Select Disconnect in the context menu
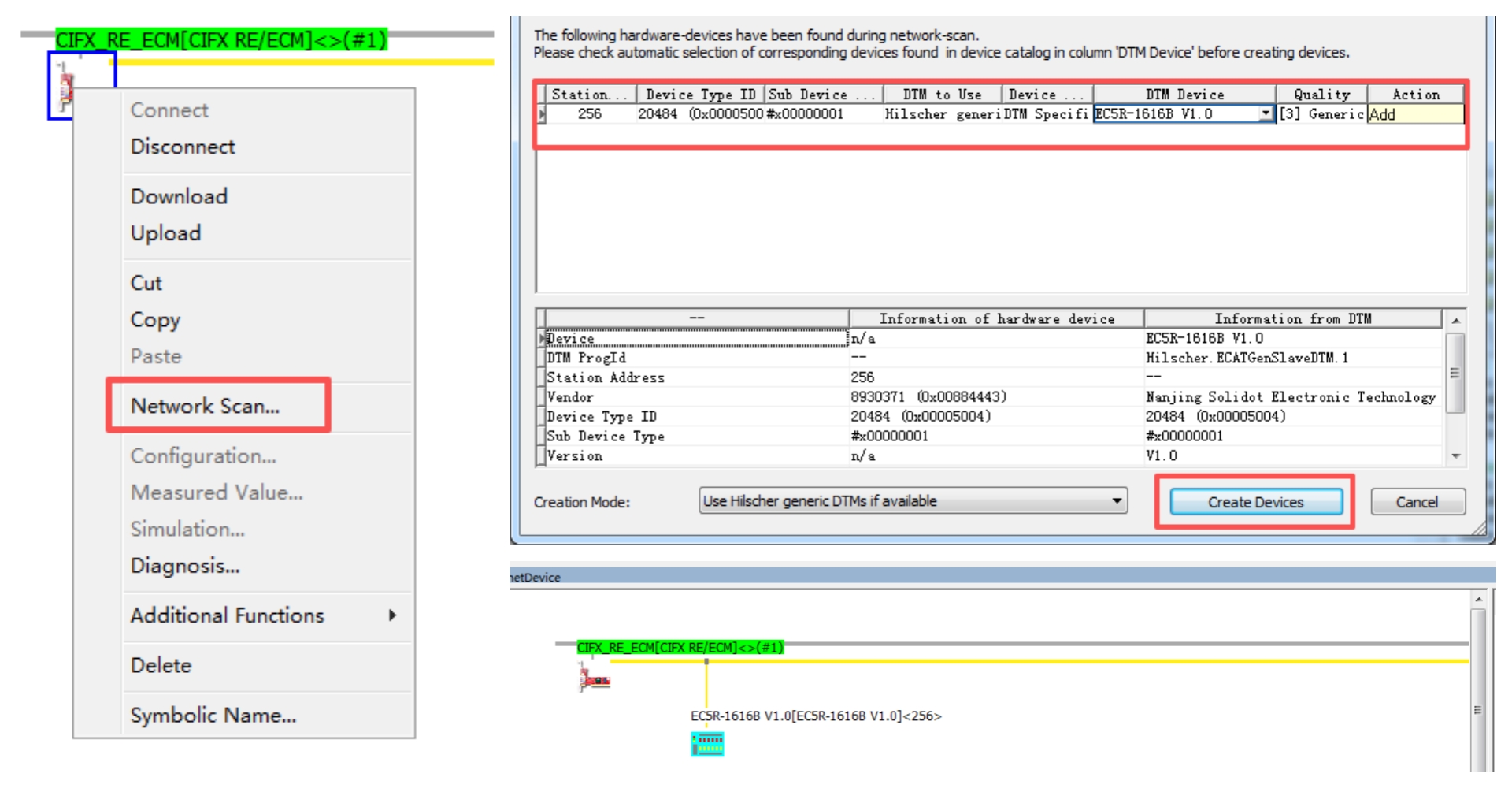 tap(183, 147)
